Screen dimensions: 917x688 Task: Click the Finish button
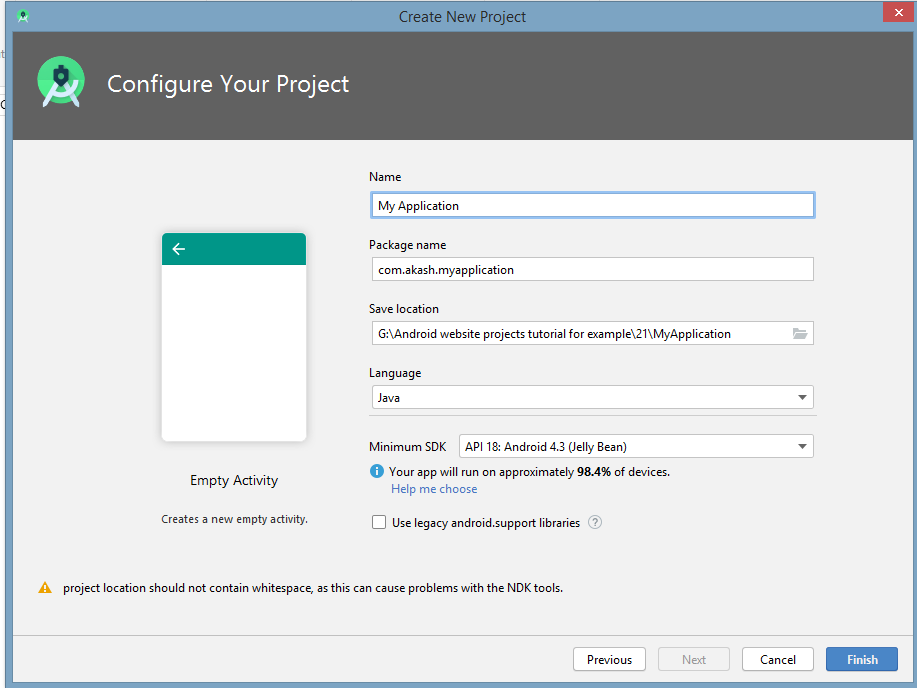[x=862, y=659]
